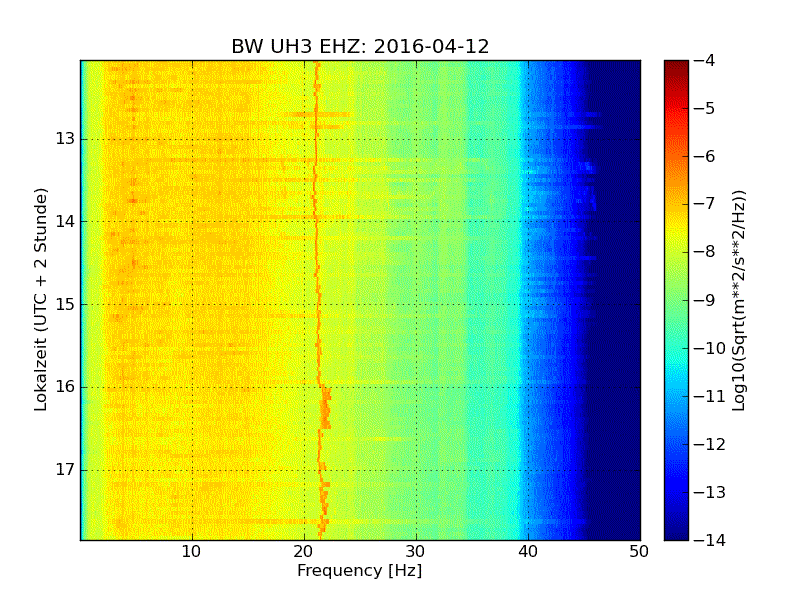This screenshot has width=800, height=600.
Task: Click the dark blue bottom of the colorbar
Action: tap(676, 531)
